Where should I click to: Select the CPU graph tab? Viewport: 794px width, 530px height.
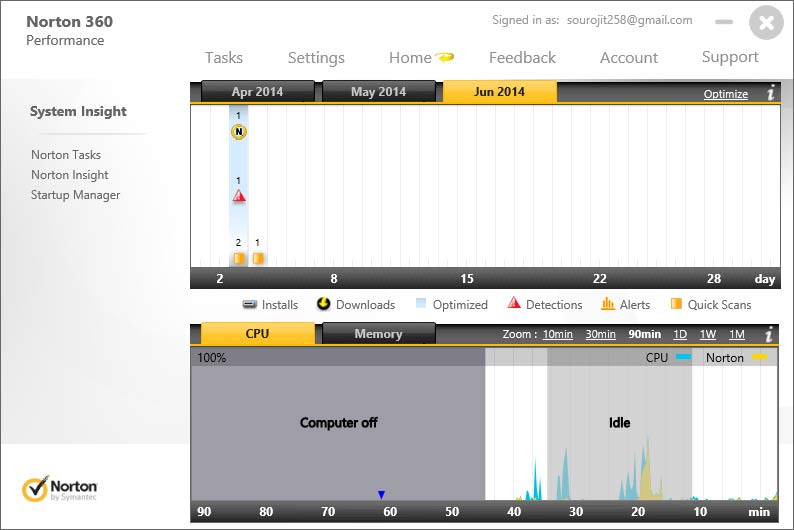point(257,334)
